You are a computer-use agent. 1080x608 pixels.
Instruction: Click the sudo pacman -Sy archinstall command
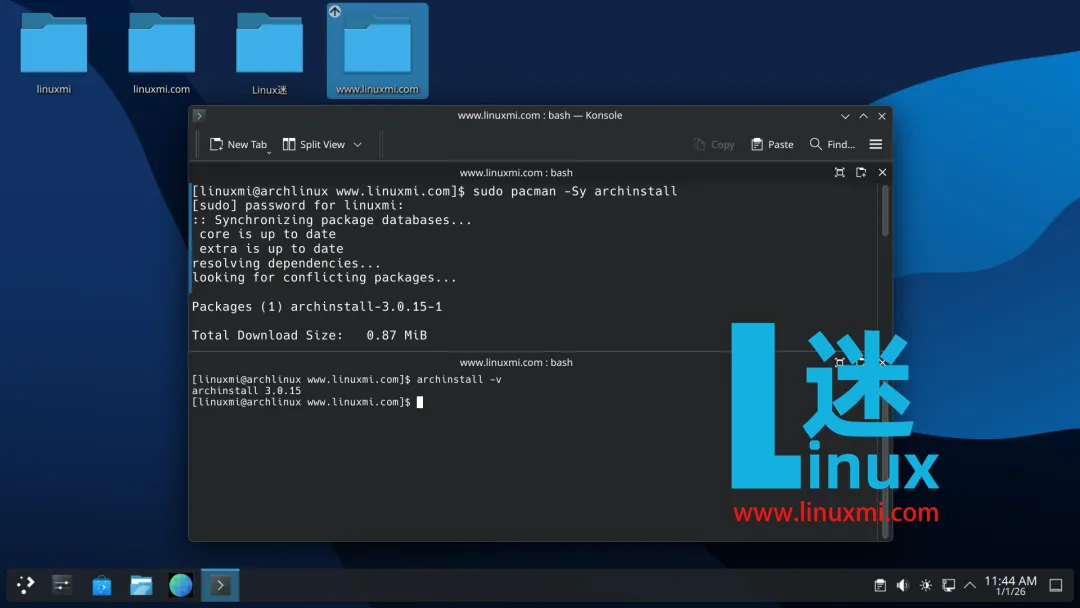point(575,191)
